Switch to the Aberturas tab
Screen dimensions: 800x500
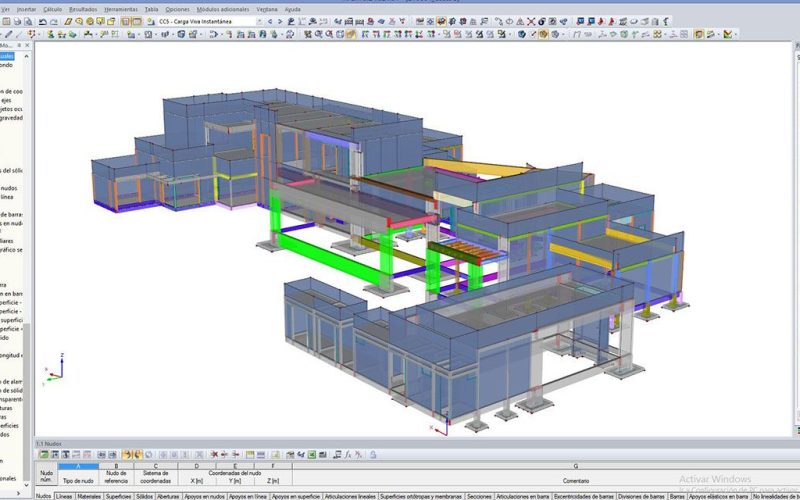(x=168, y=496)
